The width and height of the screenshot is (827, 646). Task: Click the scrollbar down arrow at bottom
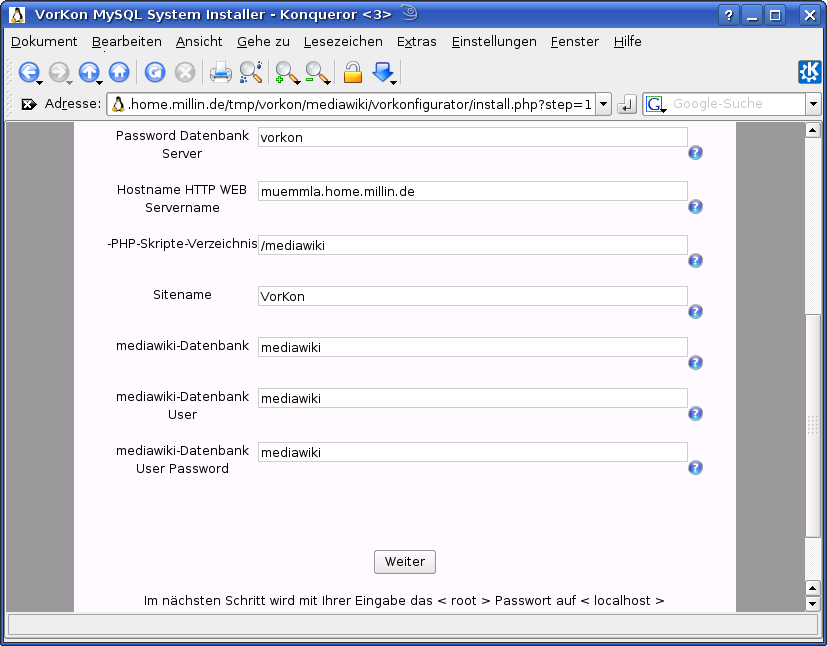[x=812, y=603]
